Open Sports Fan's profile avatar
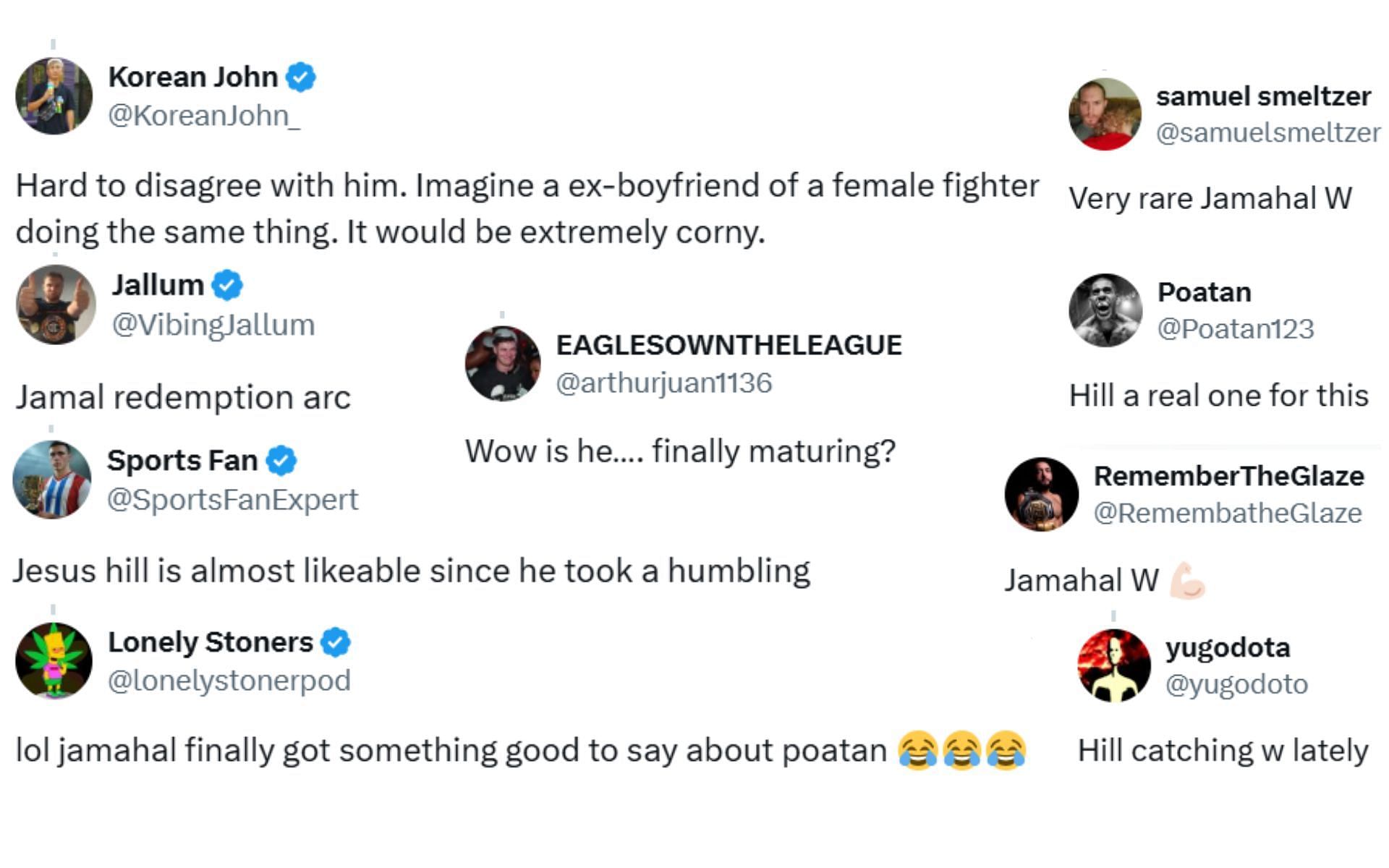This screenshot has width=1389, height=868. (x=52, y=480)
